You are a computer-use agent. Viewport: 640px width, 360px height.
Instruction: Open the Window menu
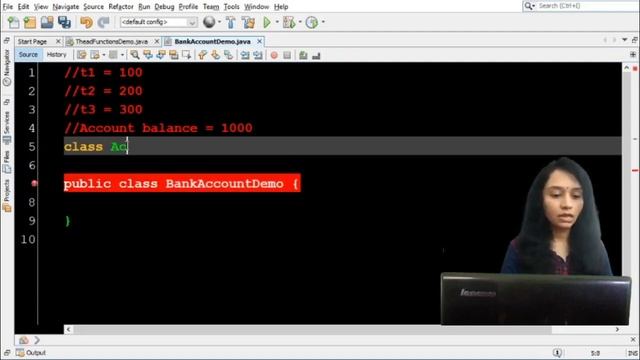coord(256,7)
